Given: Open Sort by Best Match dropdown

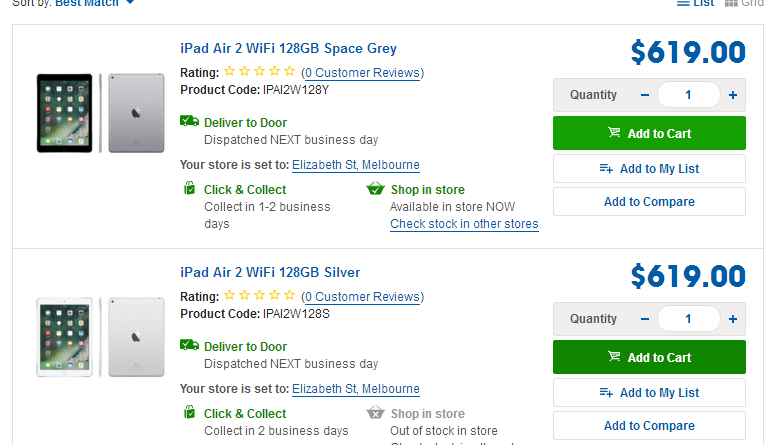Looking at the screenshot, I should pos(94,3).
